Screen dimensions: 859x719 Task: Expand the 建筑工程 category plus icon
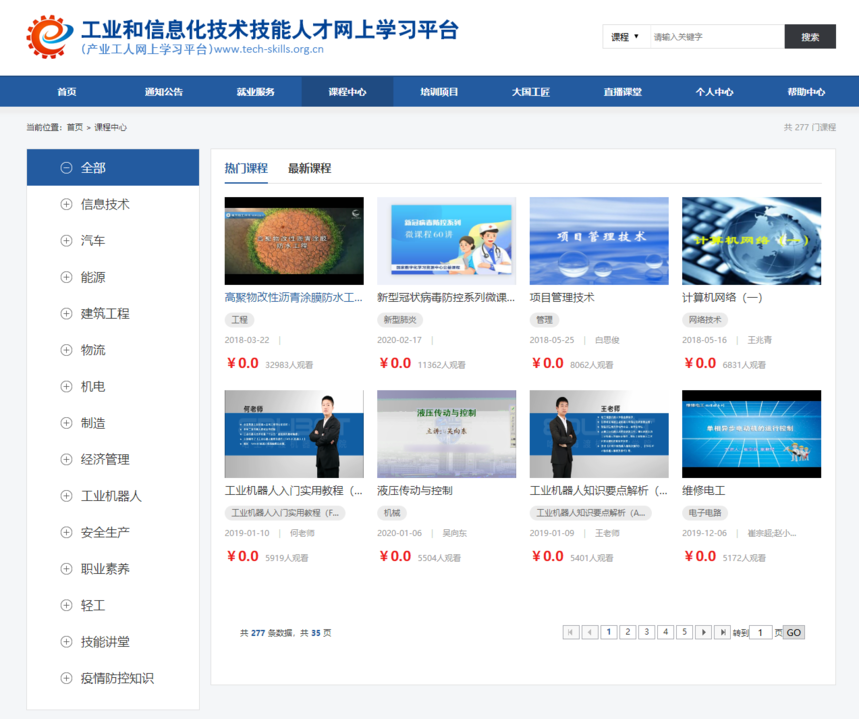point(66,313)
